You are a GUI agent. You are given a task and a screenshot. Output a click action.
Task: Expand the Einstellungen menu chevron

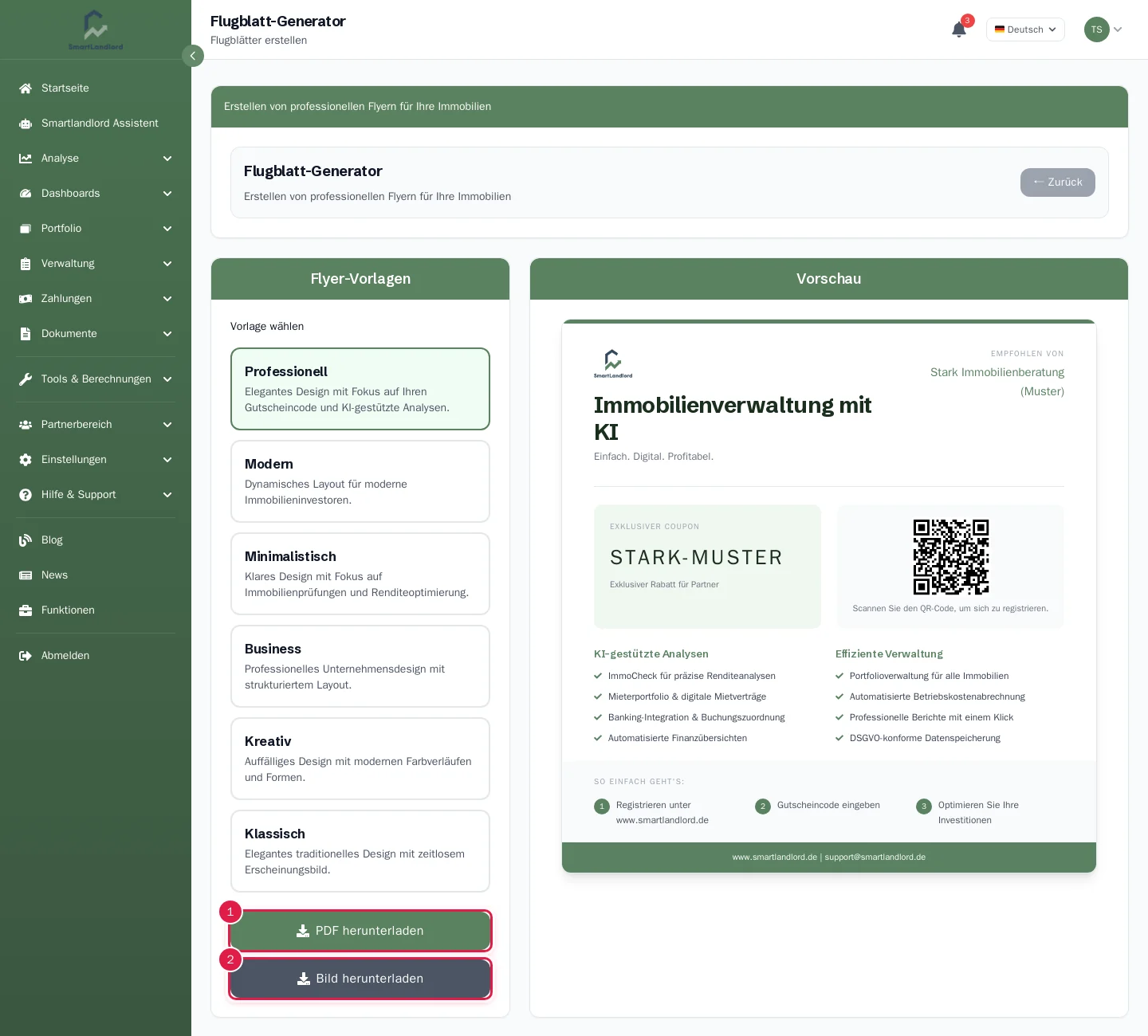pos(167,460)
